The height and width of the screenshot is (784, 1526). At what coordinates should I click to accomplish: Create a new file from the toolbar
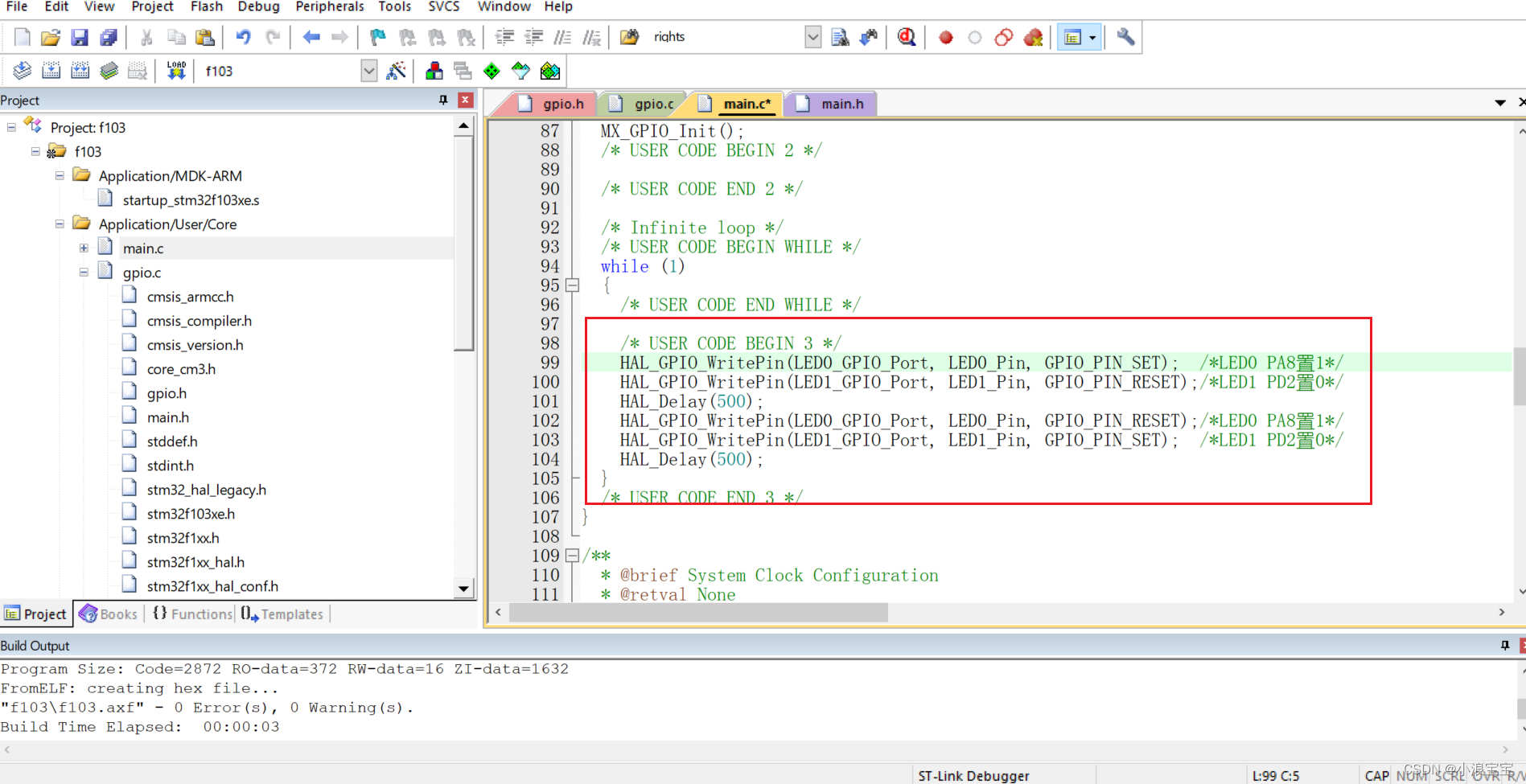pyautogui.click(x=23, y=37)
